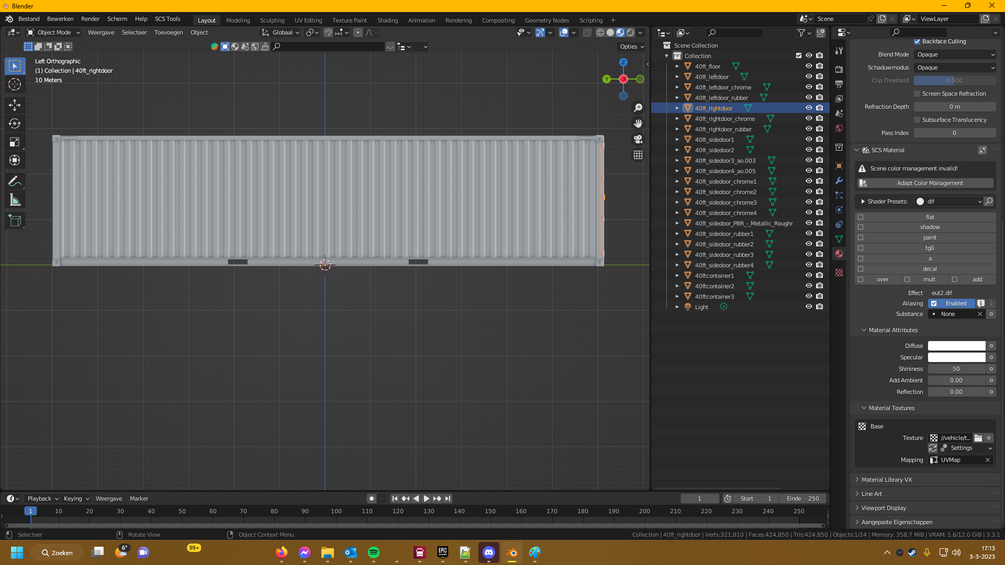Open Windows Zoeken search button
The width and height of the screenshot is (1005, 565).
(57, 552)
